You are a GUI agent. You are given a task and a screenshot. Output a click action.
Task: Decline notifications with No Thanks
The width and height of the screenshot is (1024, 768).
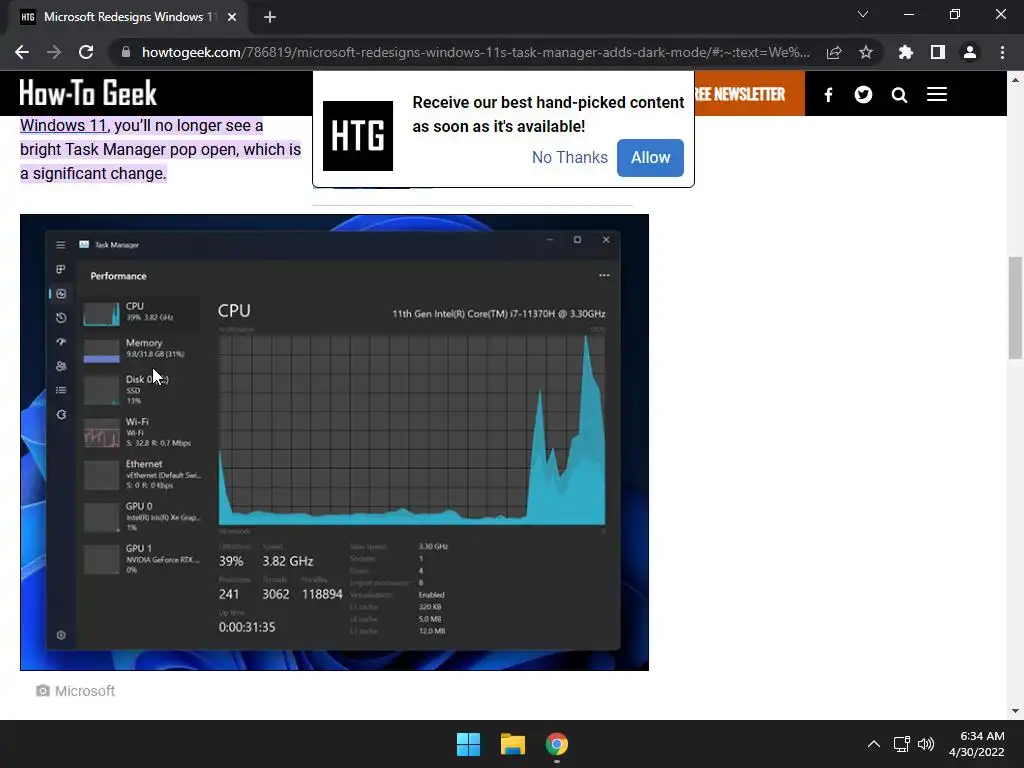coord(569,157)
